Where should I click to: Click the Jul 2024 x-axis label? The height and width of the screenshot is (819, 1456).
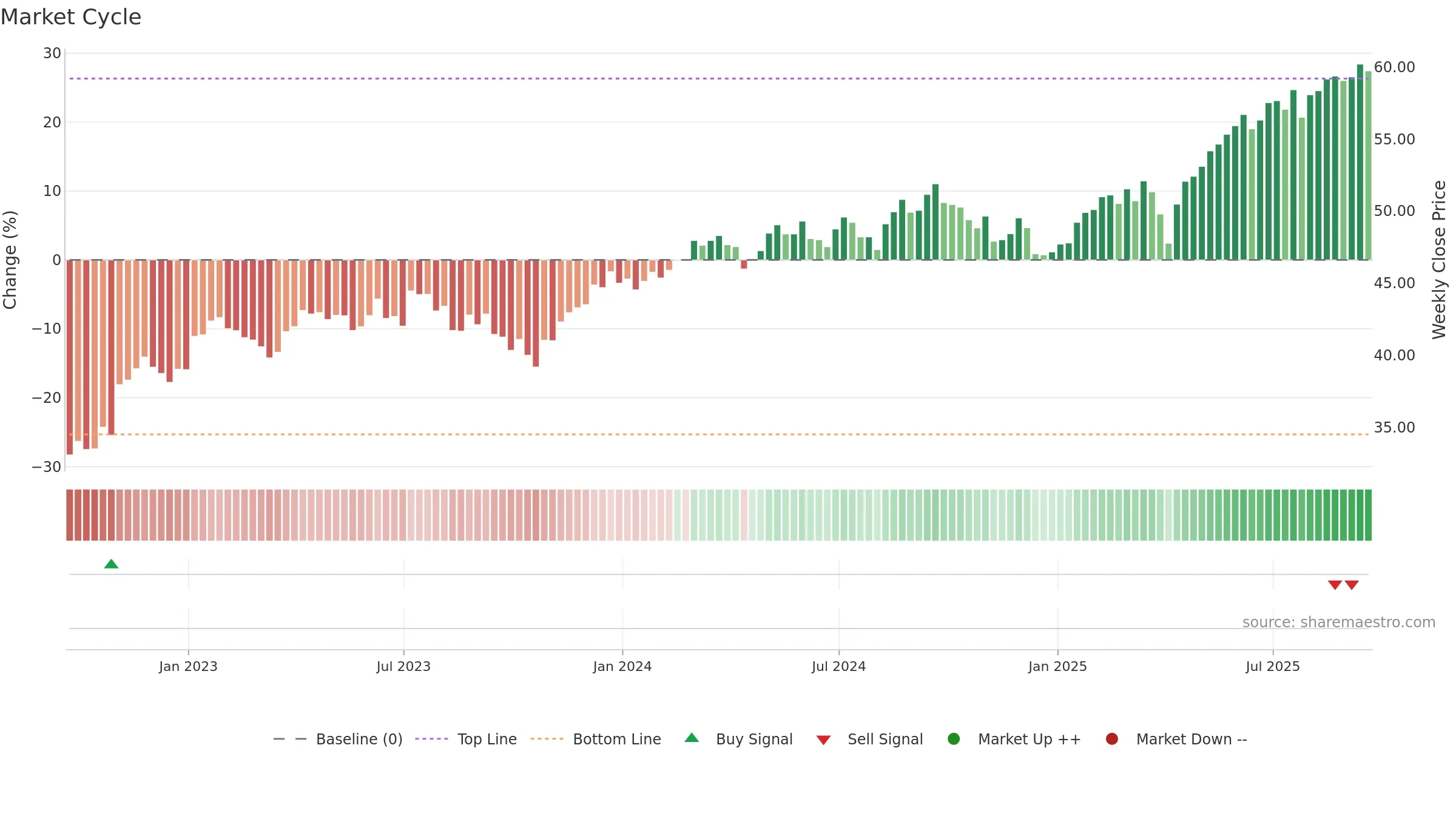click(839, 666)
